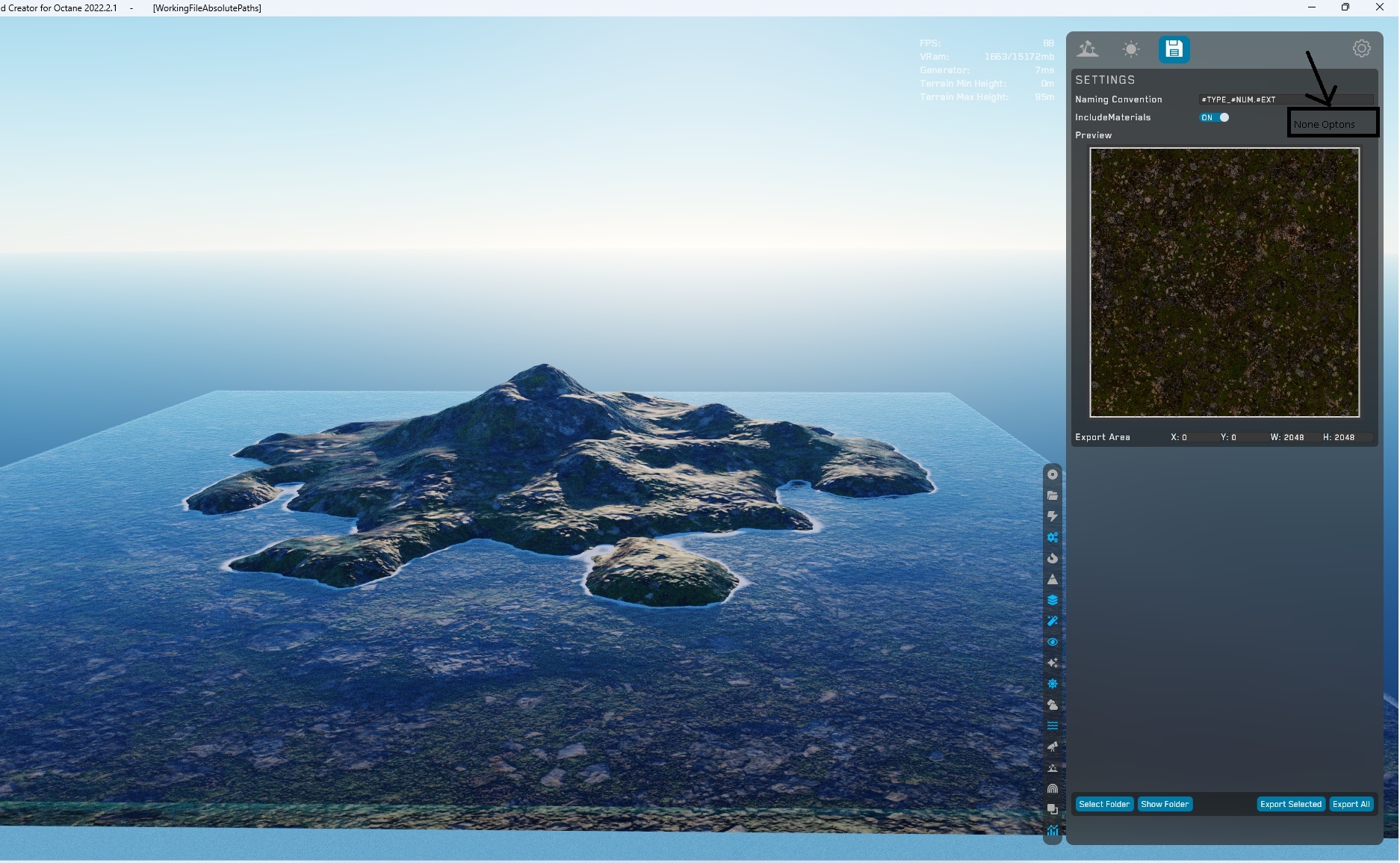Select the magic wand icon
This screenshot has height=863, width=1400.
pyautogui.click(x=1053, y=621)
